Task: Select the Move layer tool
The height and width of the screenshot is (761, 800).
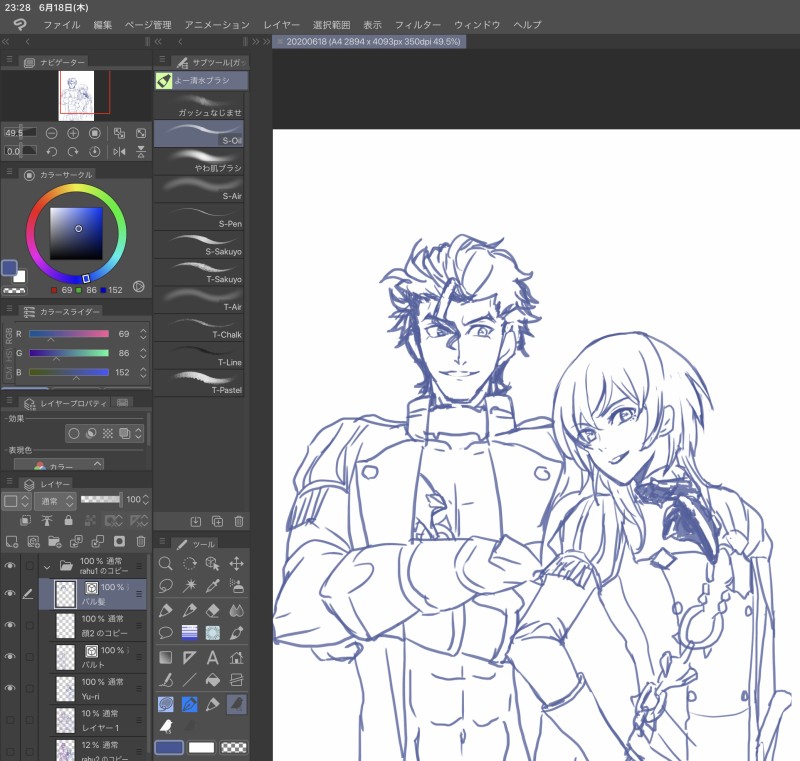Action: tap(236, 563)
